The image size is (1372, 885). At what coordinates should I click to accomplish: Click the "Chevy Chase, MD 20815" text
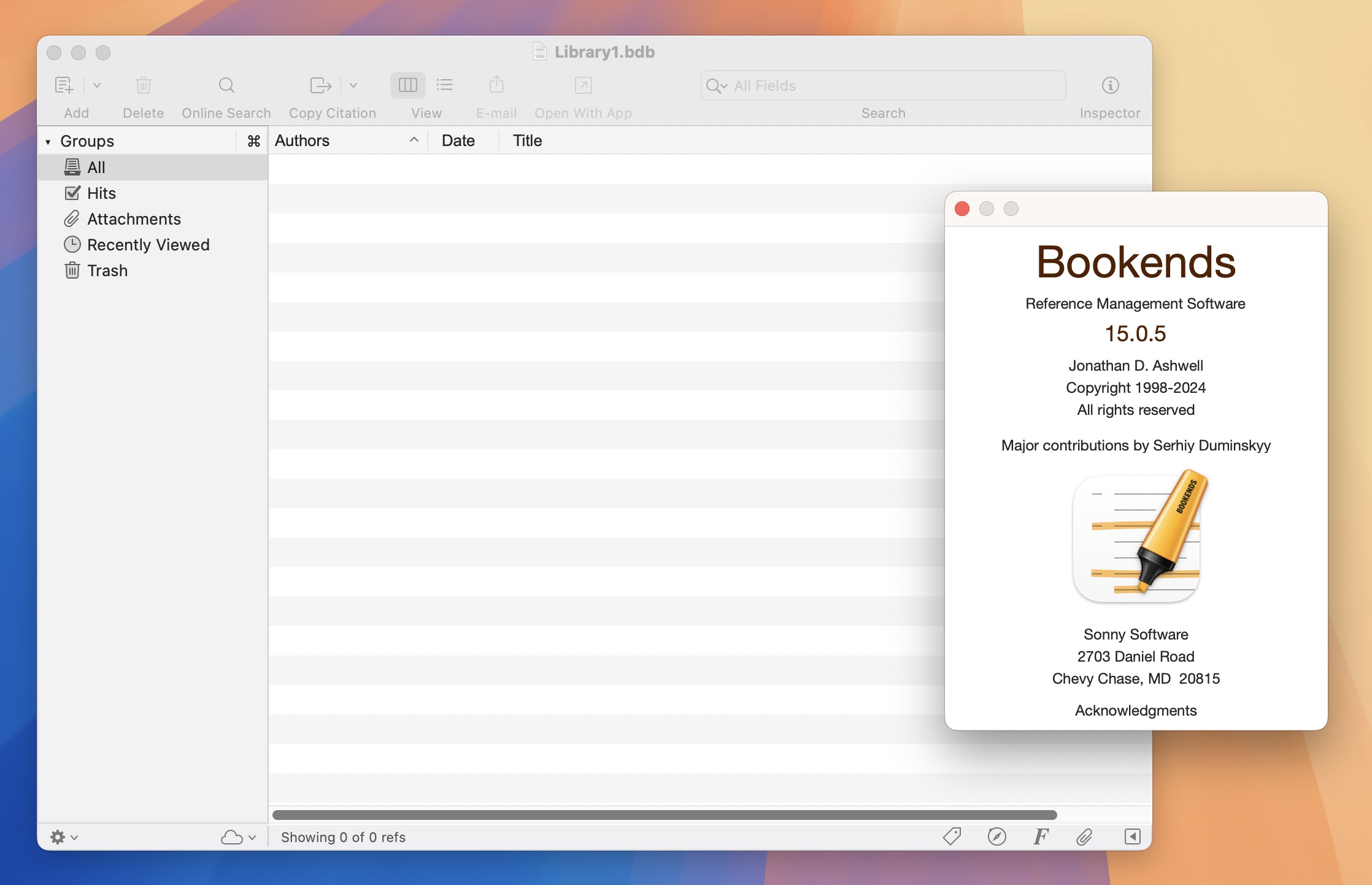pyautogui.click(x=1136, y=678)
